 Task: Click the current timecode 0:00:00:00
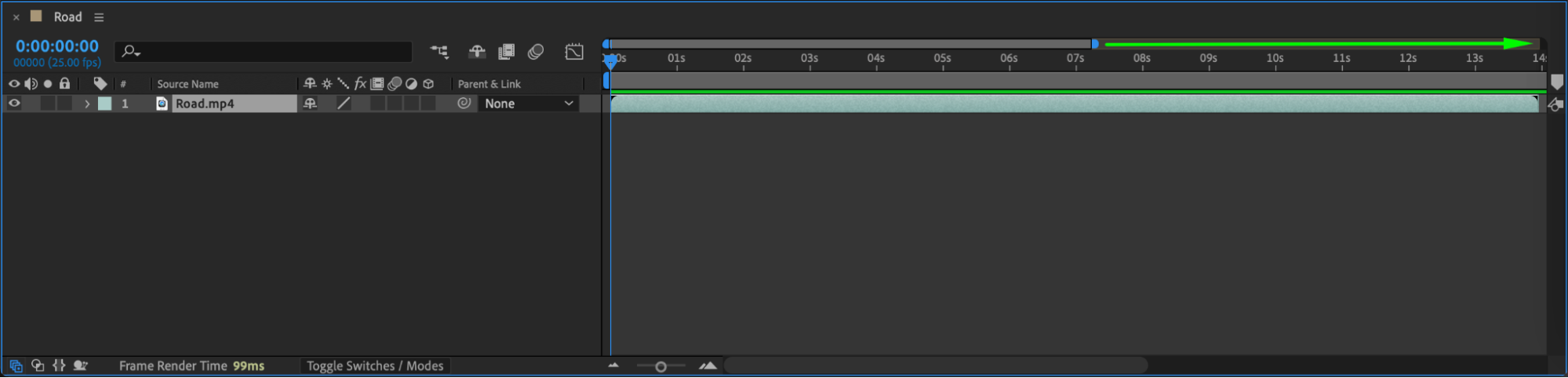click(57, 46)
